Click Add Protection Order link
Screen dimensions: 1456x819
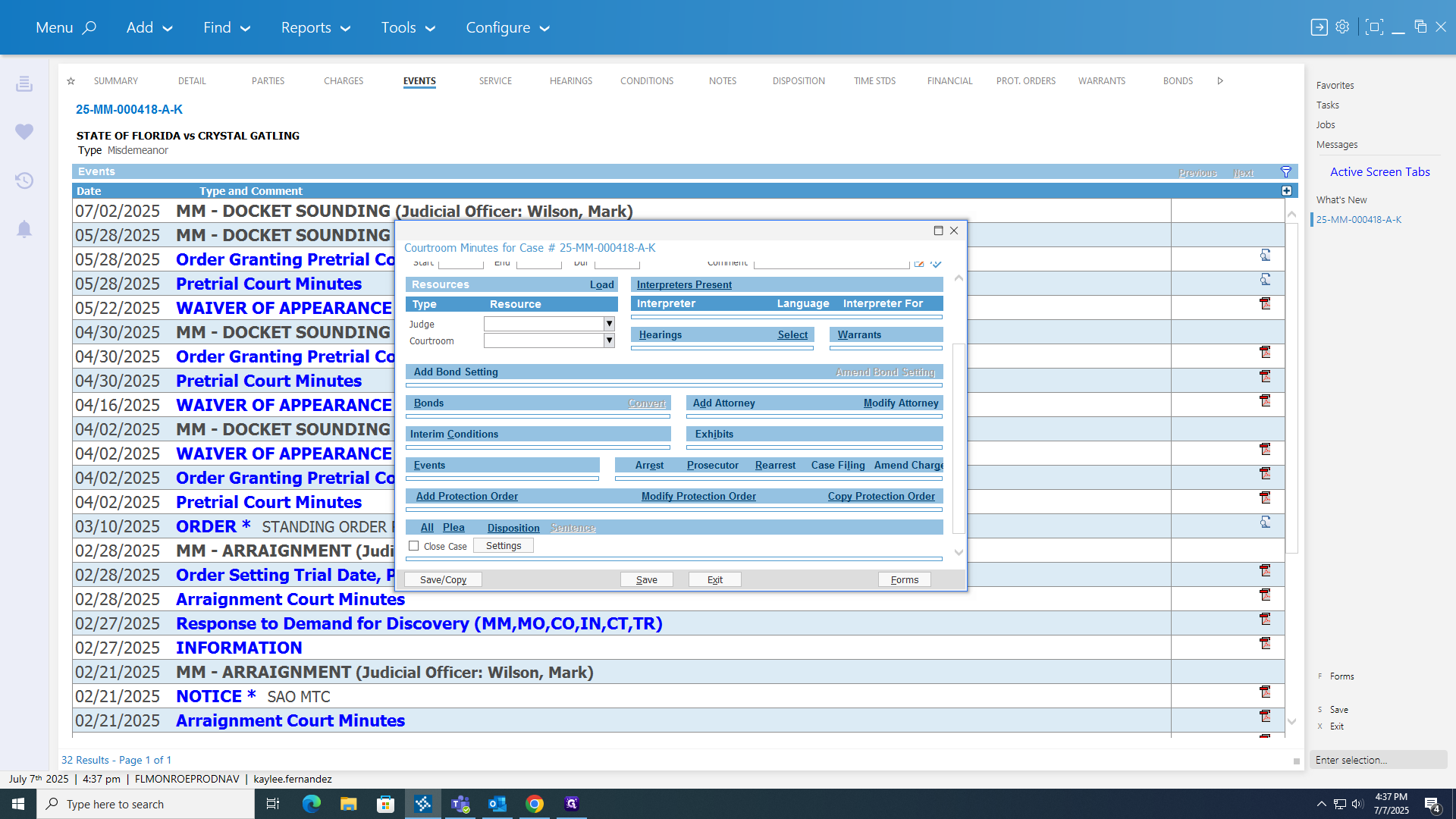pyautogui.click(x=467, y=496)
